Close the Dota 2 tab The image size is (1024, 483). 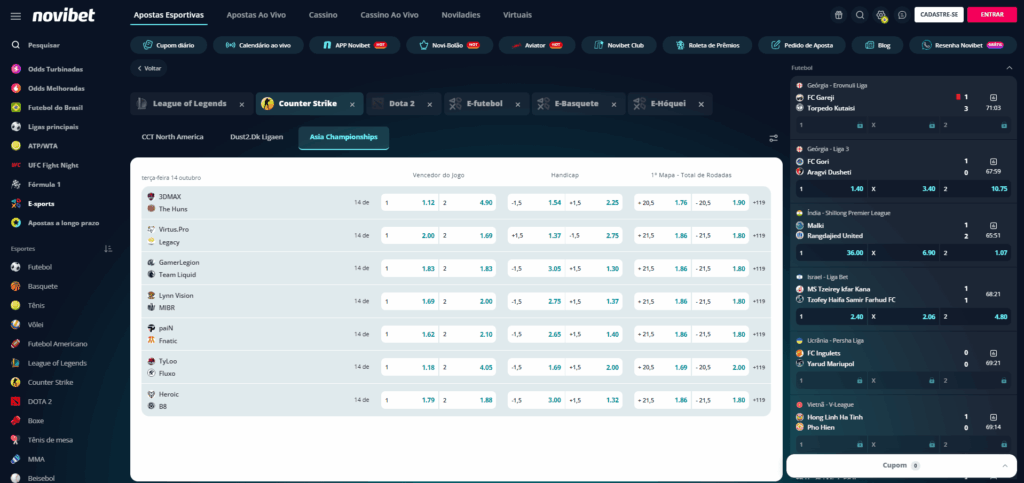pos(427,104)
